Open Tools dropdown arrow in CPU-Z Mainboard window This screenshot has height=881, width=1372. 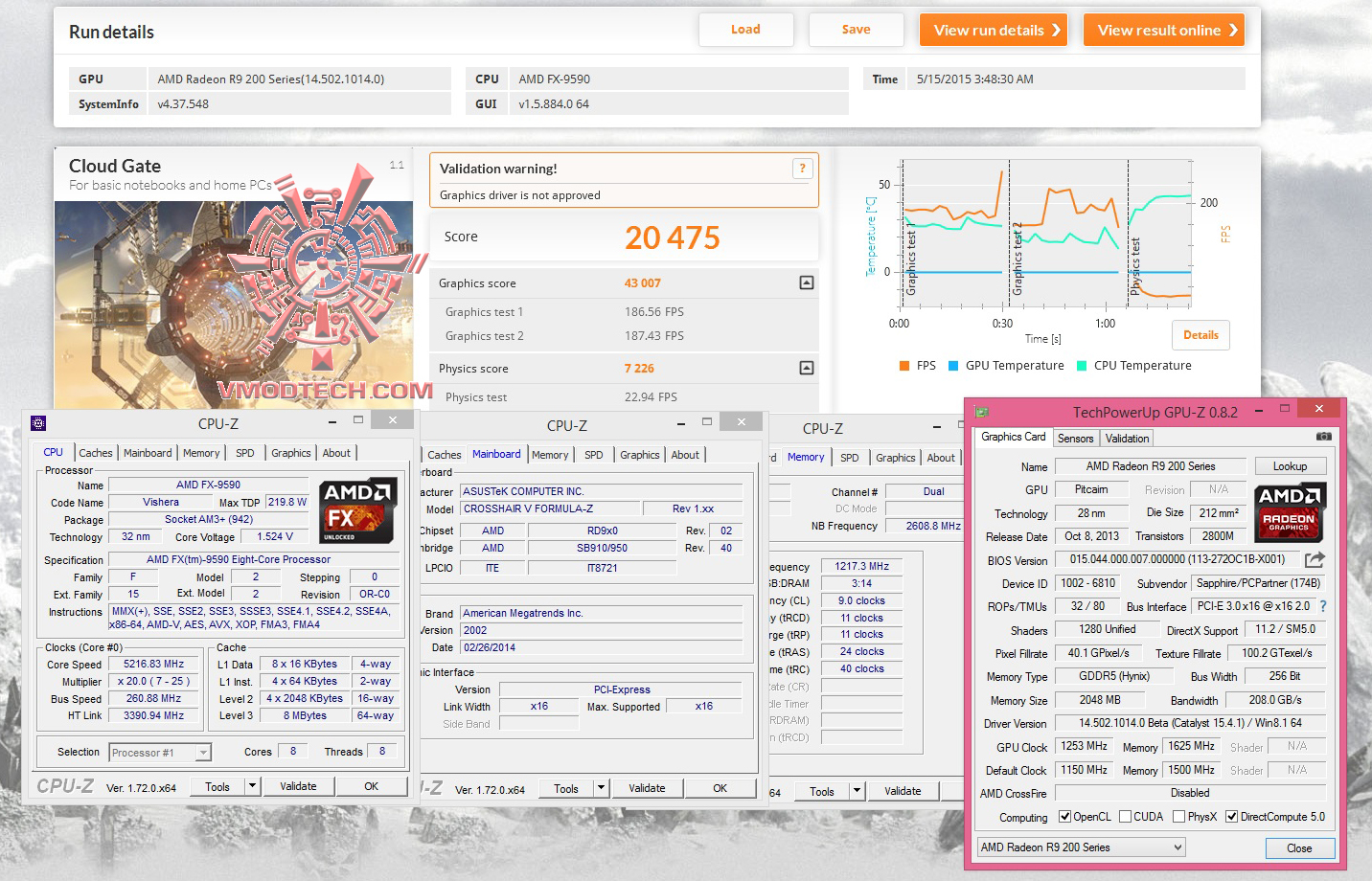point(601,788)
